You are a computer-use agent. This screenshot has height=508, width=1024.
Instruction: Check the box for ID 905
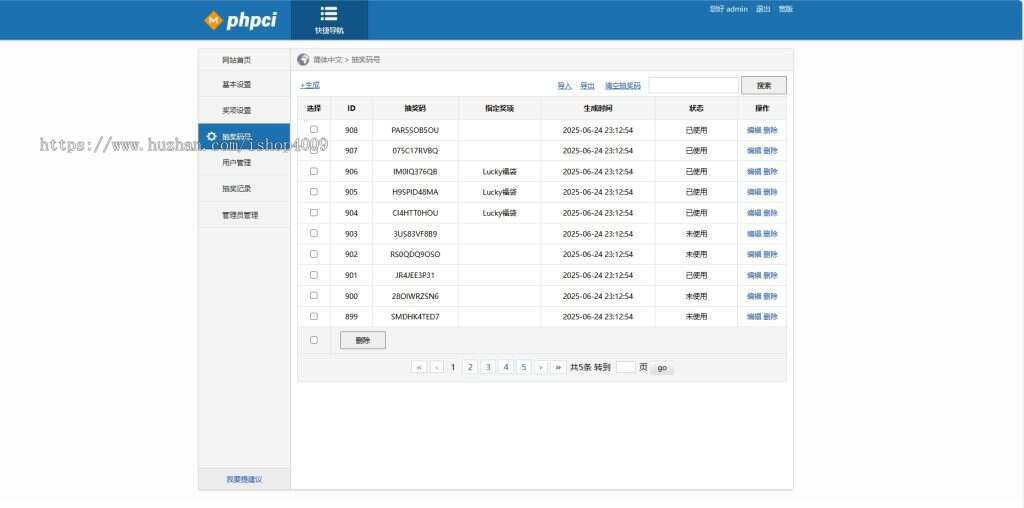313,192
